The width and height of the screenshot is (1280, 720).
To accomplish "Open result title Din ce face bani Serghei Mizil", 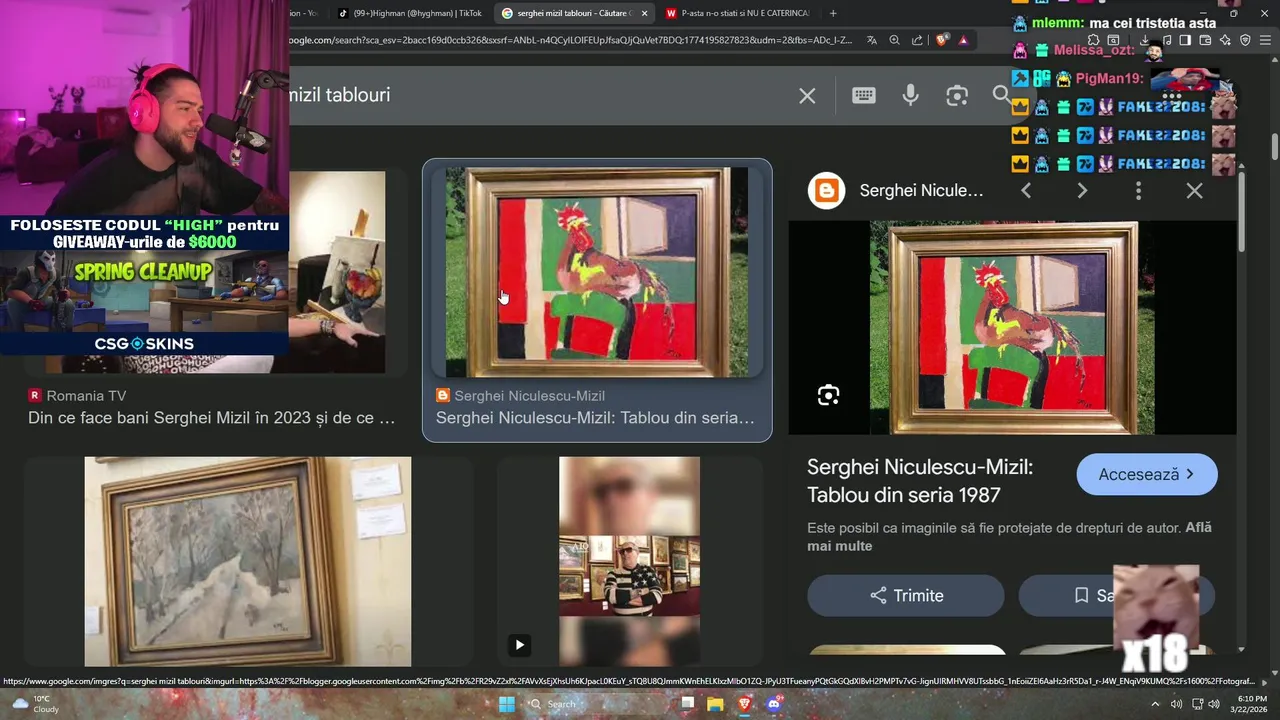I will pos(212,418).
